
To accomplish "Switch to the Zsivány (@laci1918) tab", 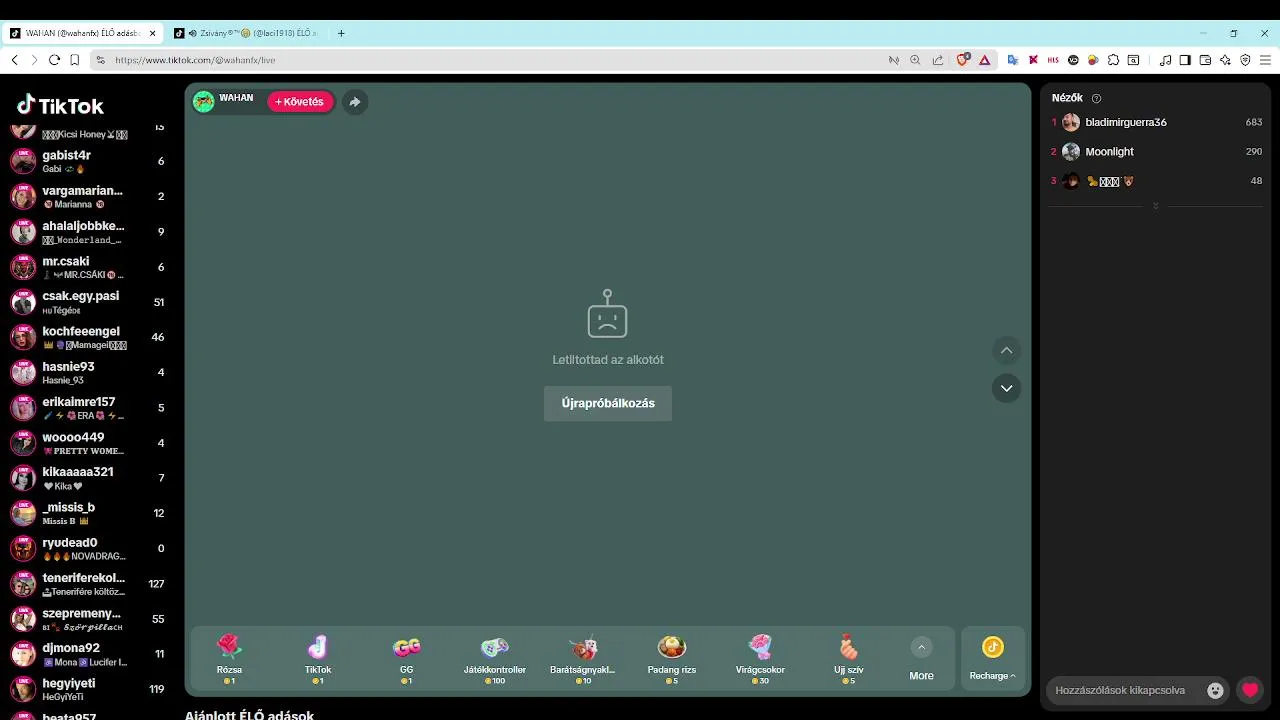I will tap(246, 33).
